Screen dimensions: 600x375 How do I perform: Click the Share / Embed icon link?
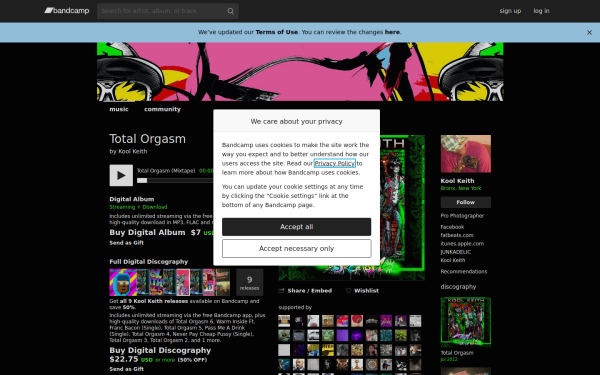pyautogui.click(x=305, y=290)
